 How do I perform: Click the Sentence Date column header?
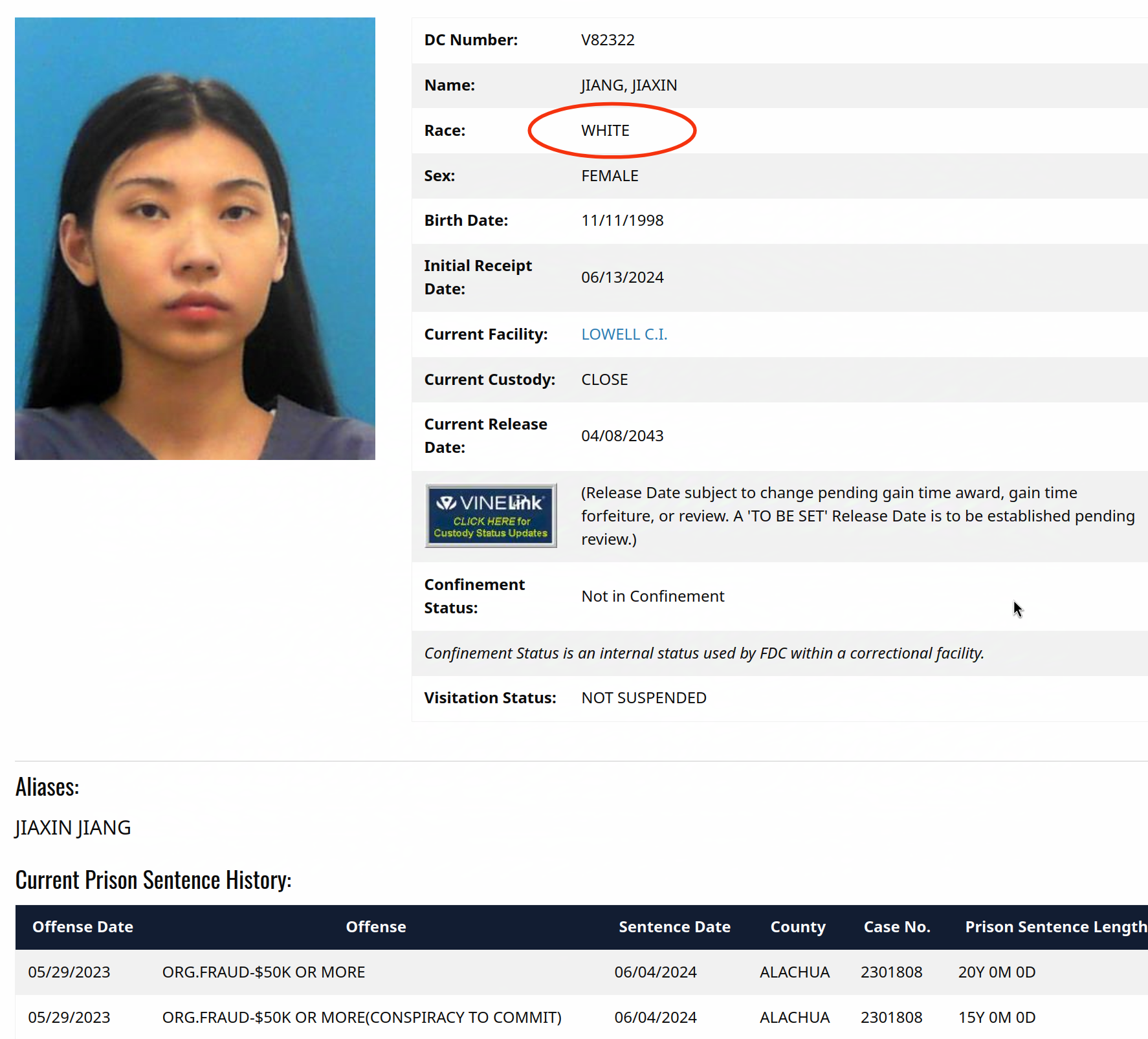[x=674, y=927]
